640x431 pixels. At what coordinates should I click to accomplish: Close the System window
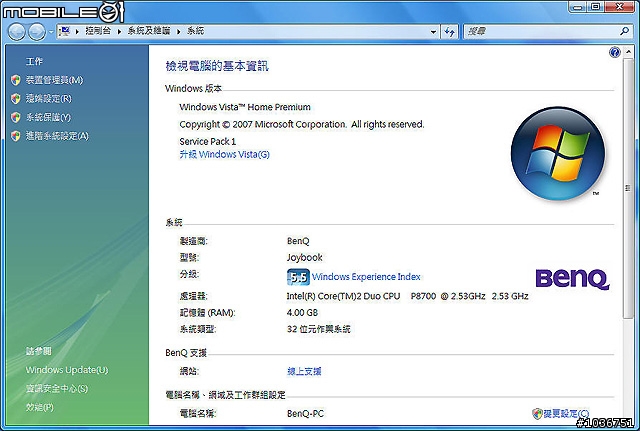620,7
